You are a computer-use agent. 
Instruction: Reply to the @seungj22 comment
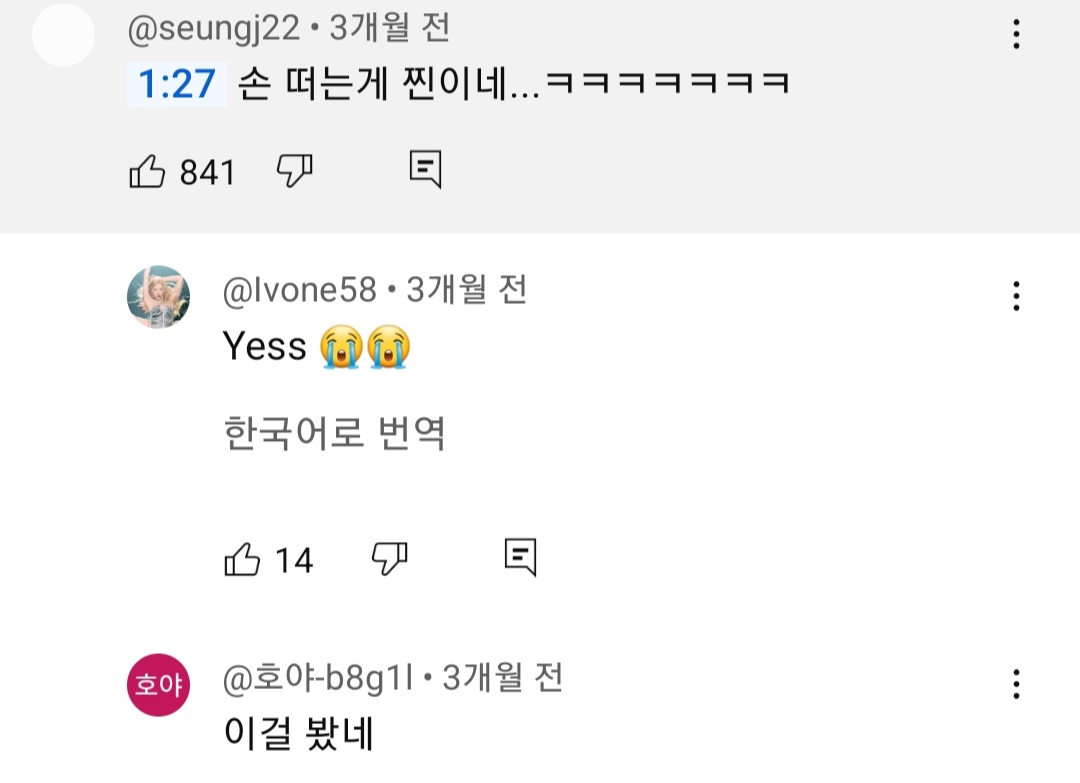425,170
